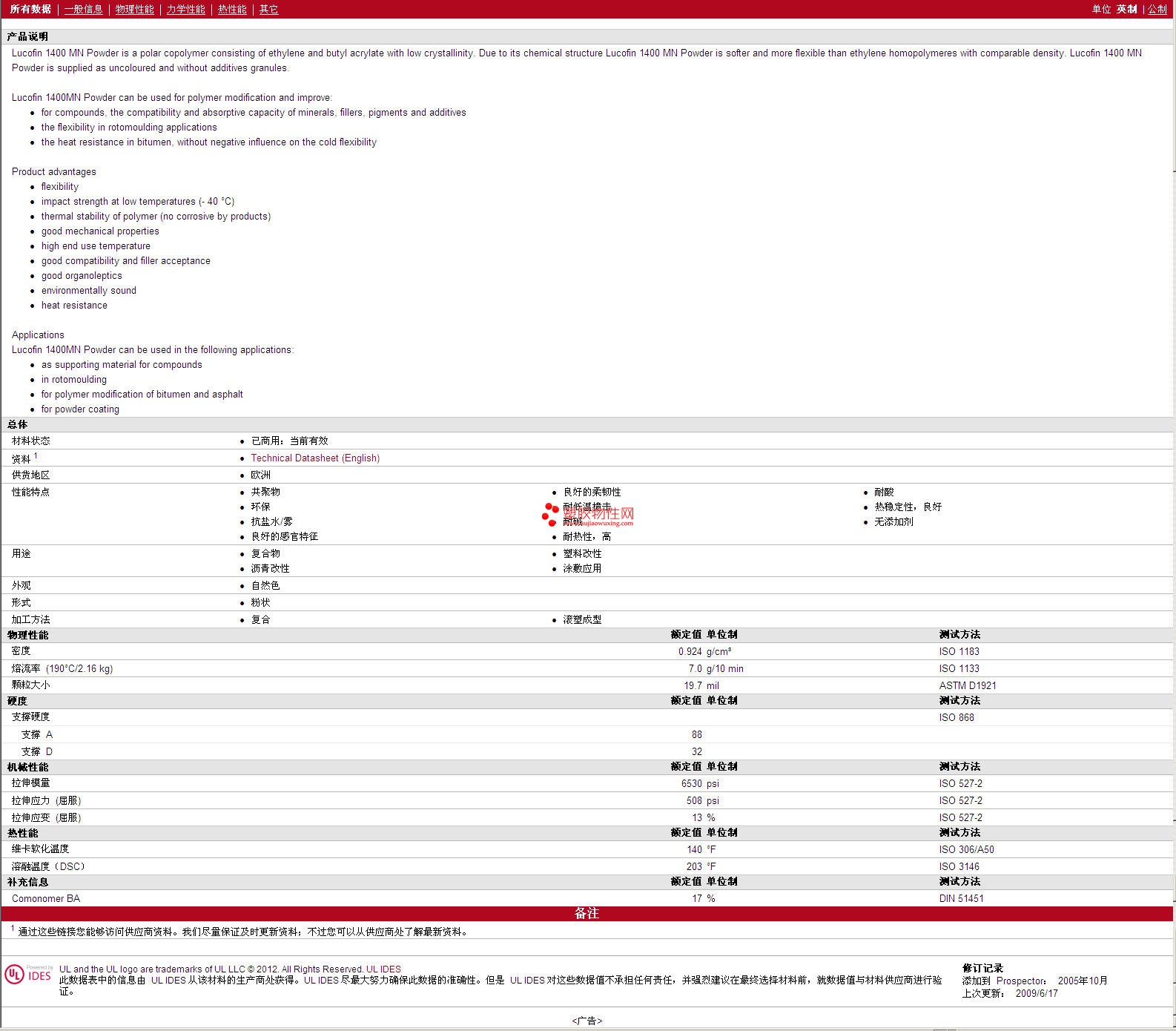Go to the 力学性能 tab
This screenshot has height=1031, width=1176.
pos(185,9)
